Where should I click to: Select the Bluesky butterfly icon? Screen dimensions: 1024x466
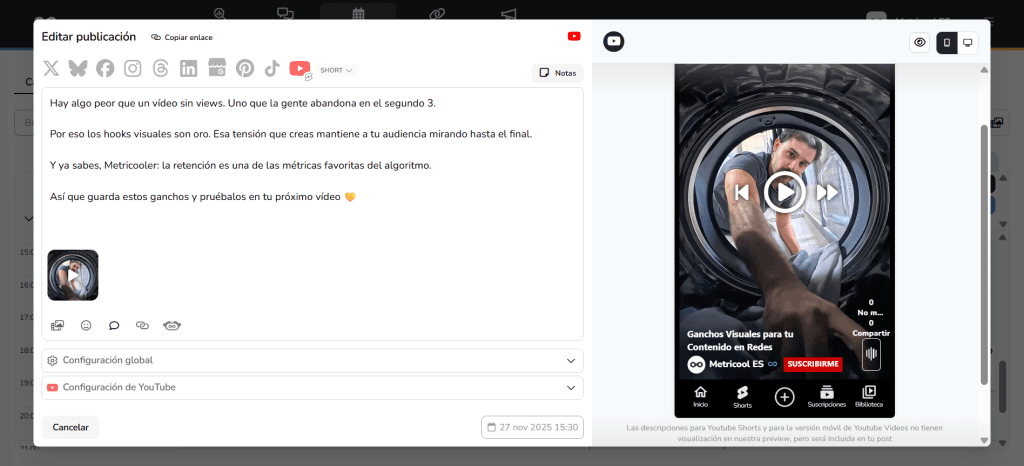pos(78,69)
